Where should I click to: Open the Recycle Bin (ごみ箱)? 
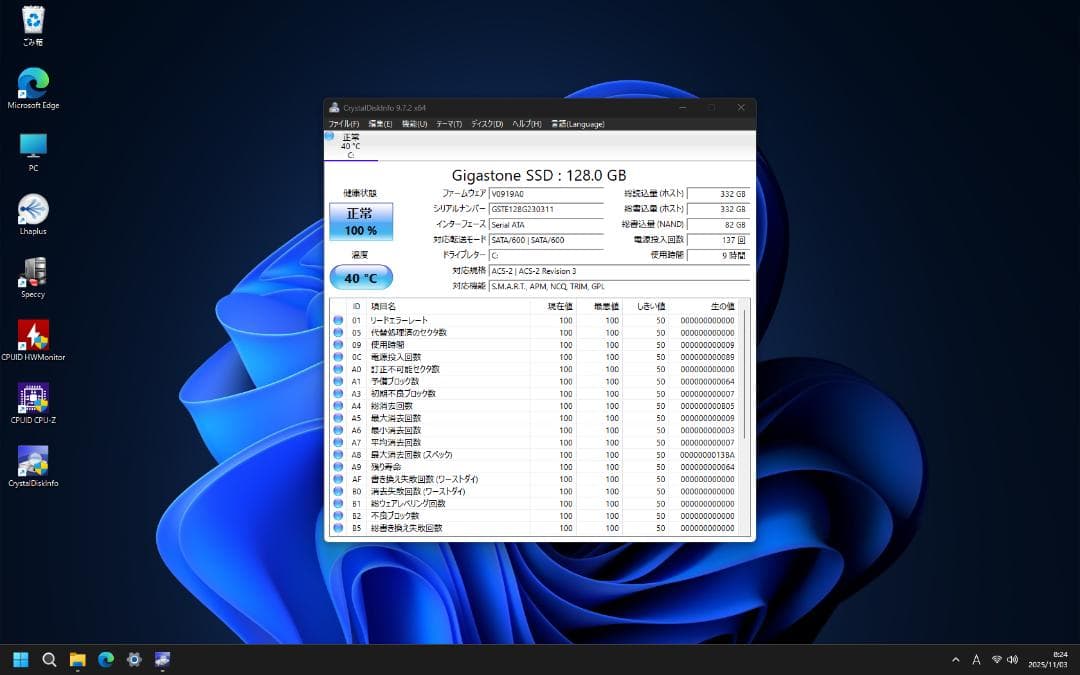click(33, 18)
